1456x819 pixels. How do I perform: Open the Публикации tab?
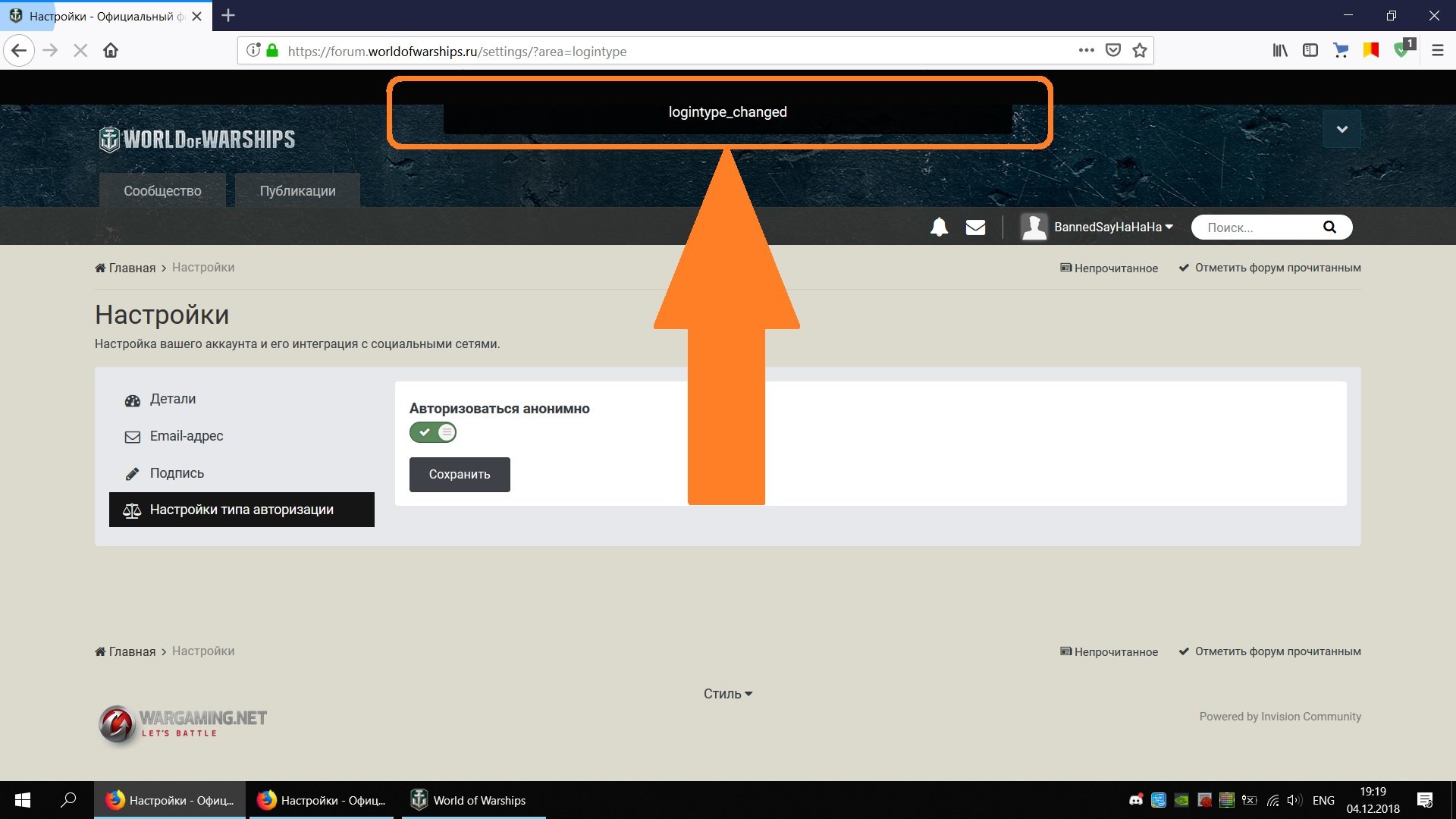[297, 190]
